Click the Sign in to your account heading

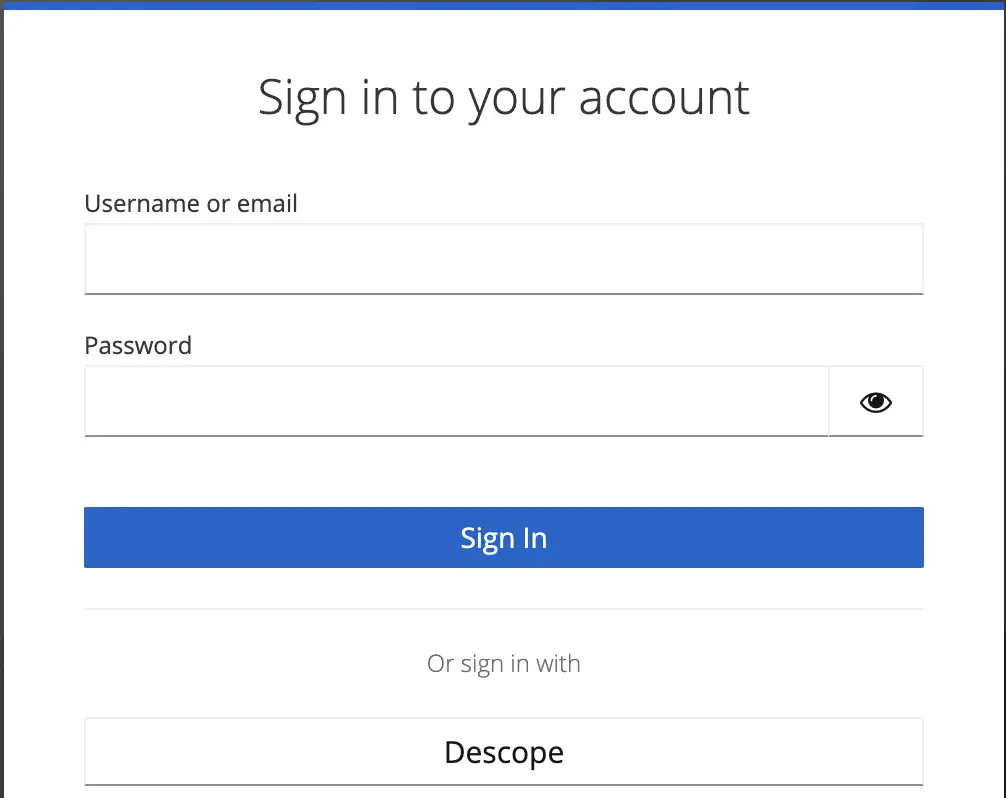coord(503,97)
